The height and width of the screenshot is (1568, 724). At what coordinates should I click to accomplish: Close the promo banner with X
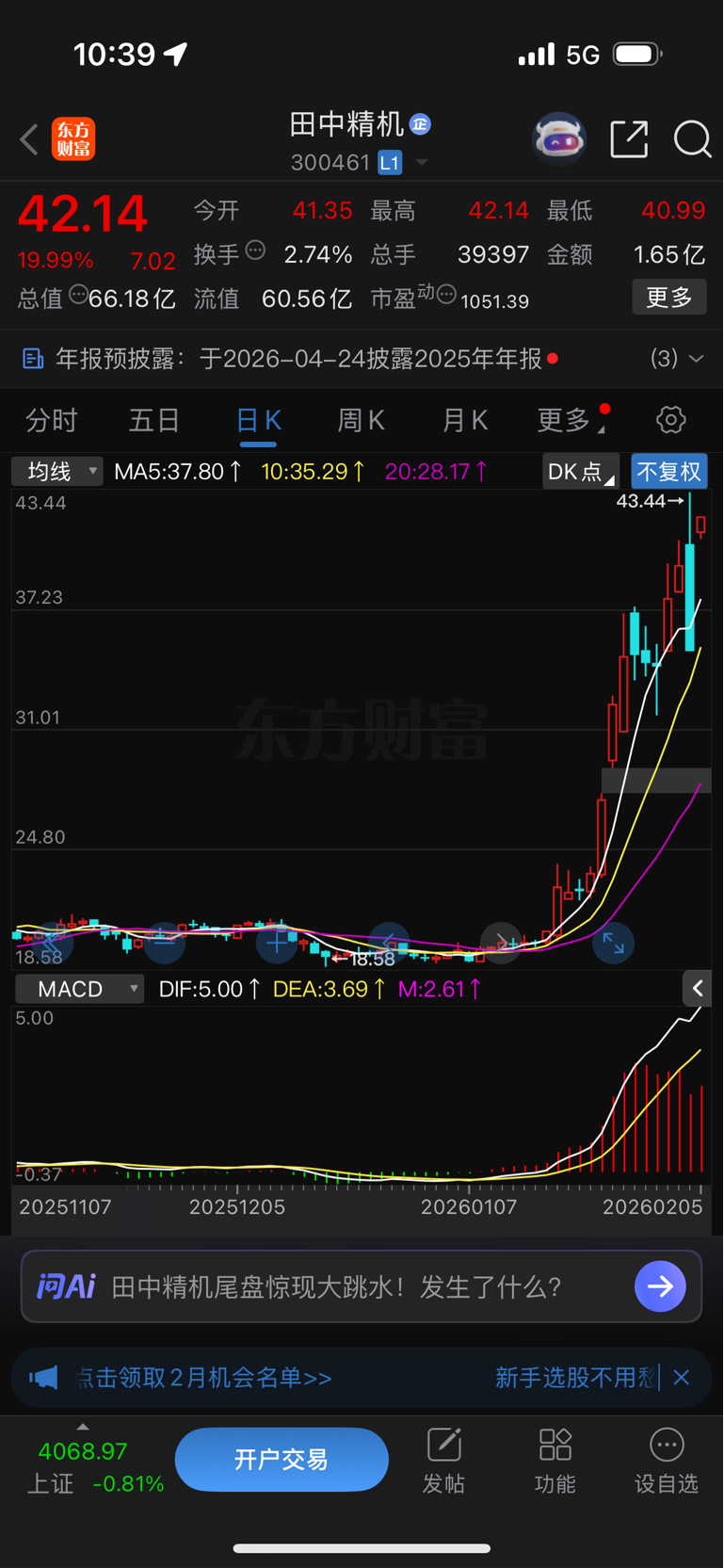682,1378
